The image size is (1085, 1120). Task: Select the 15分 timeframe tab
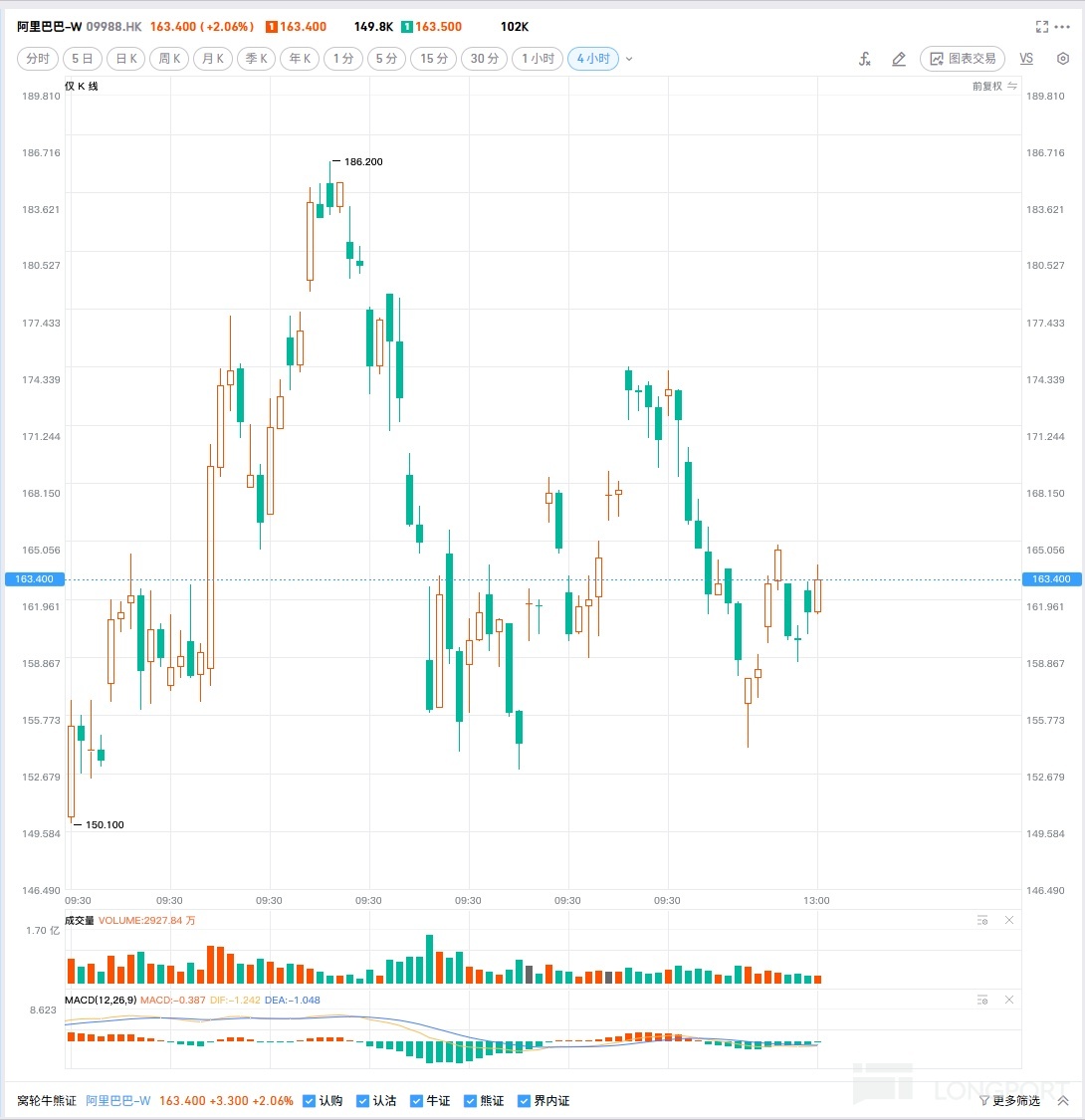pyautogui.click(x=434, y=59)
